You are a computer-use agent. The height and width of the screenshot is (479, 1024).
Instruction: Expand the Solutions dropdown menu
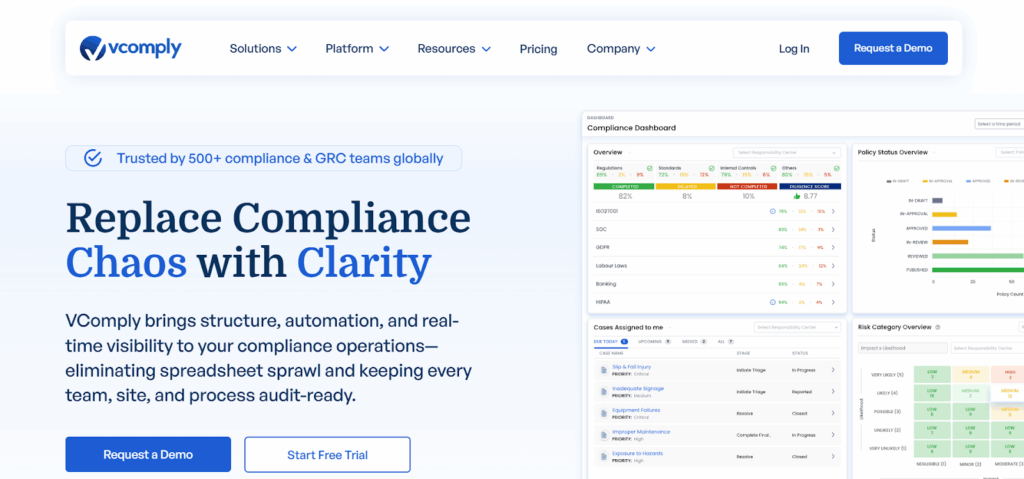(x=263, y=49)
